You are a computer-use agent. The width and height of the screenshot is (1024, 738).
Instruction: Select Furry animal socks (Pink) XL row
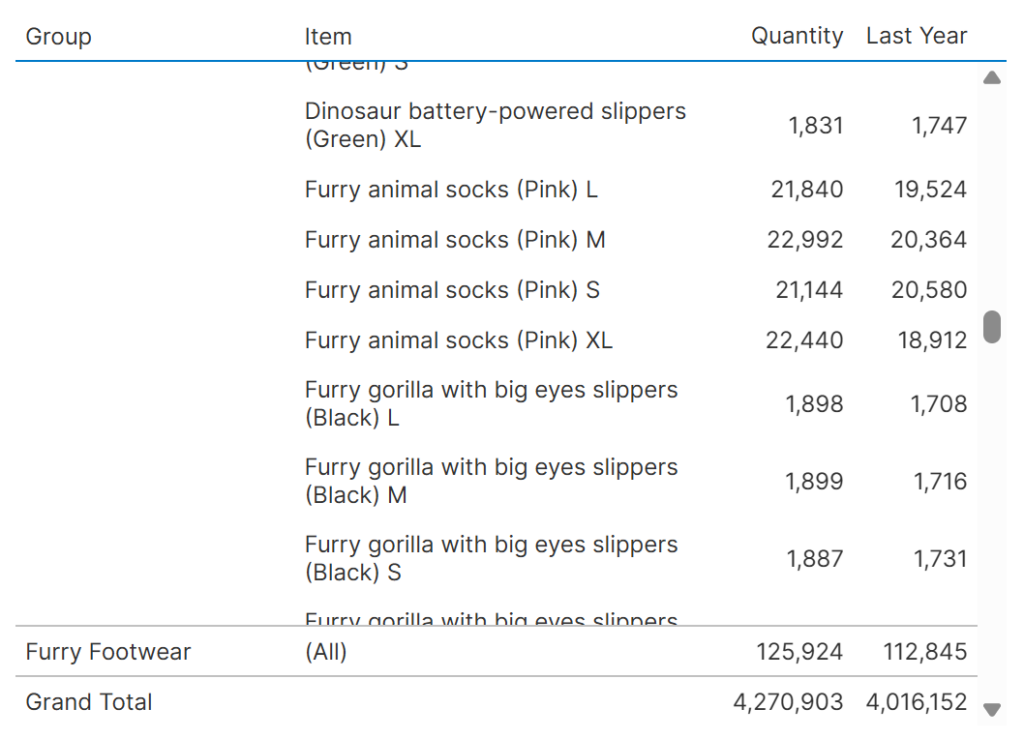point(458,340)
